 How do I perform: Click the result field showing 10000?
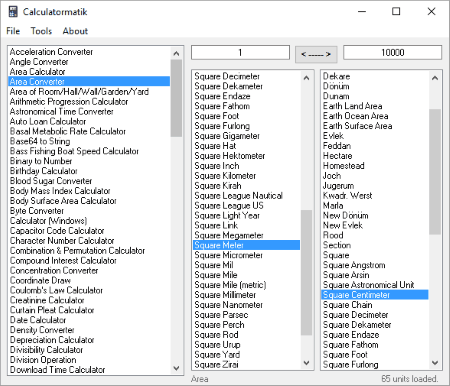[393, 52]
